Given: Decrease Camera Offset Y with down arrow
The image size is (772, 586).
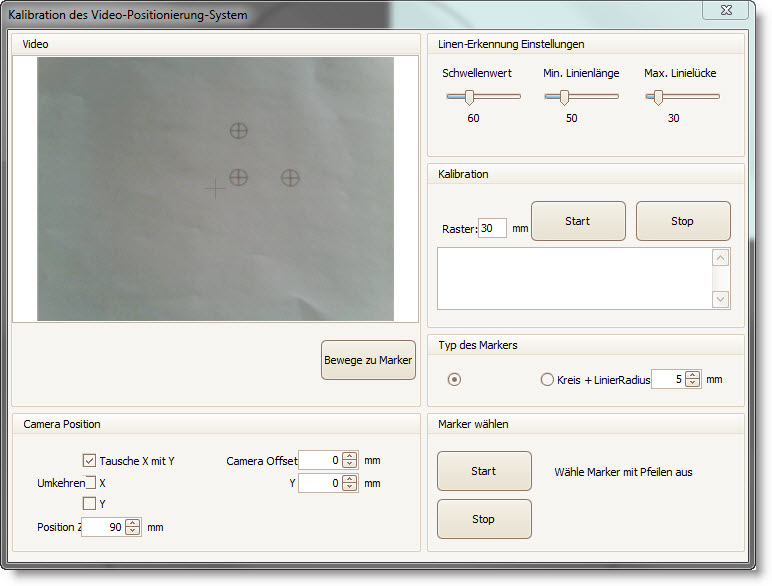Looking at the screenshot, I should (x=349, y=488).
